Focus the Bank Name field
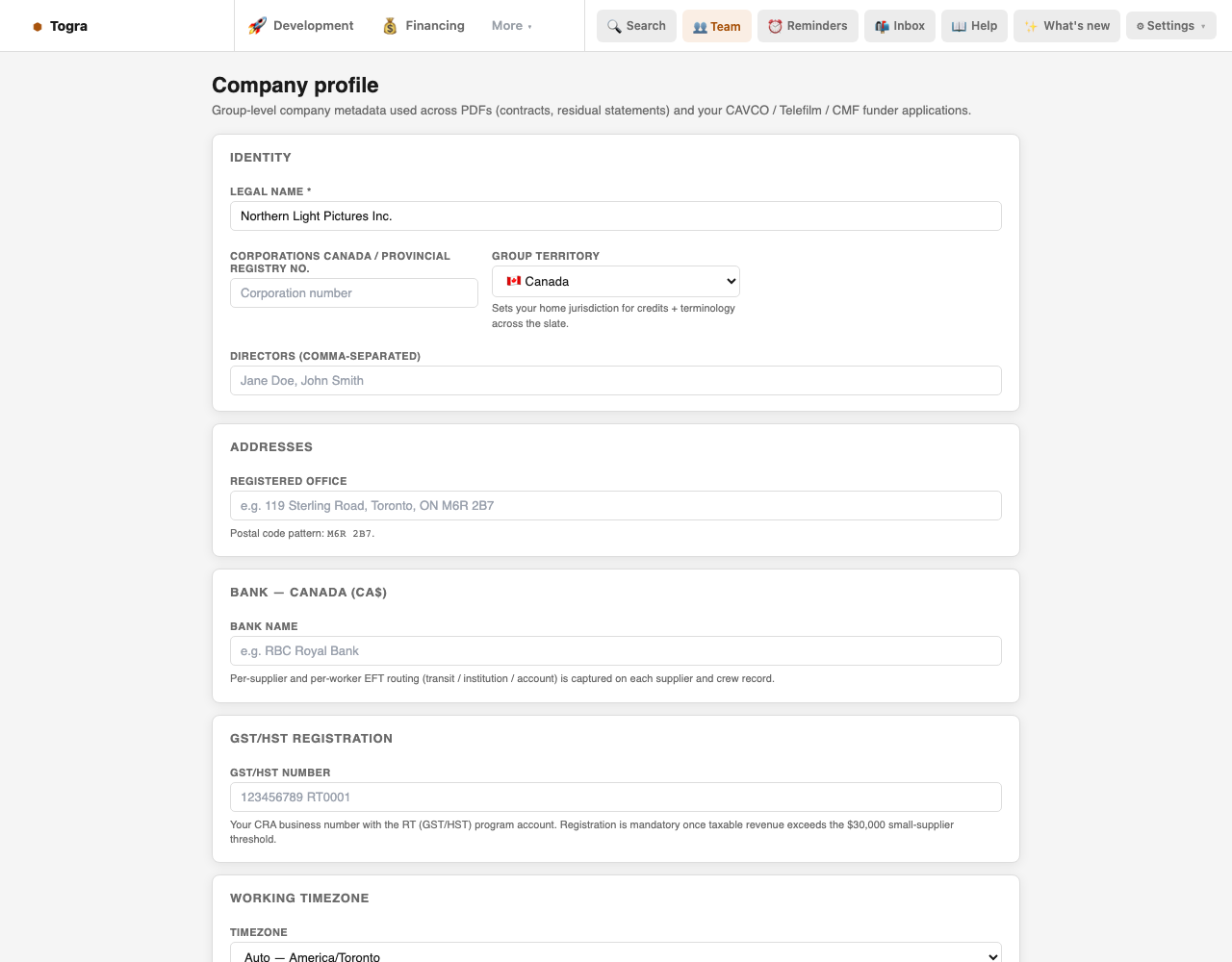 (x=616, y=651)
